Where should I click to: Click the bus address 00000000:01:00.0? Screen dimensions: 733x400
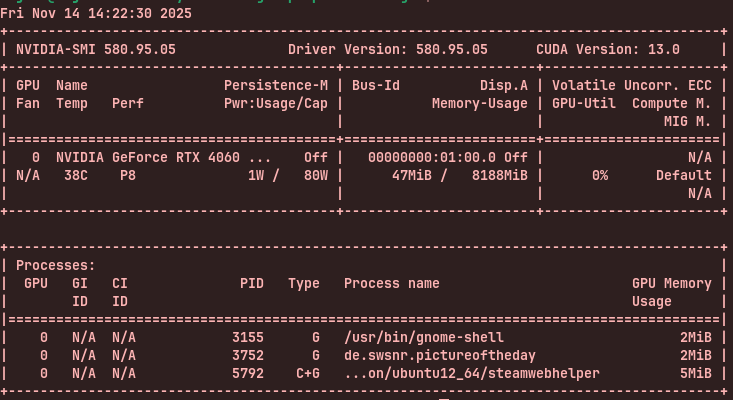432,157
